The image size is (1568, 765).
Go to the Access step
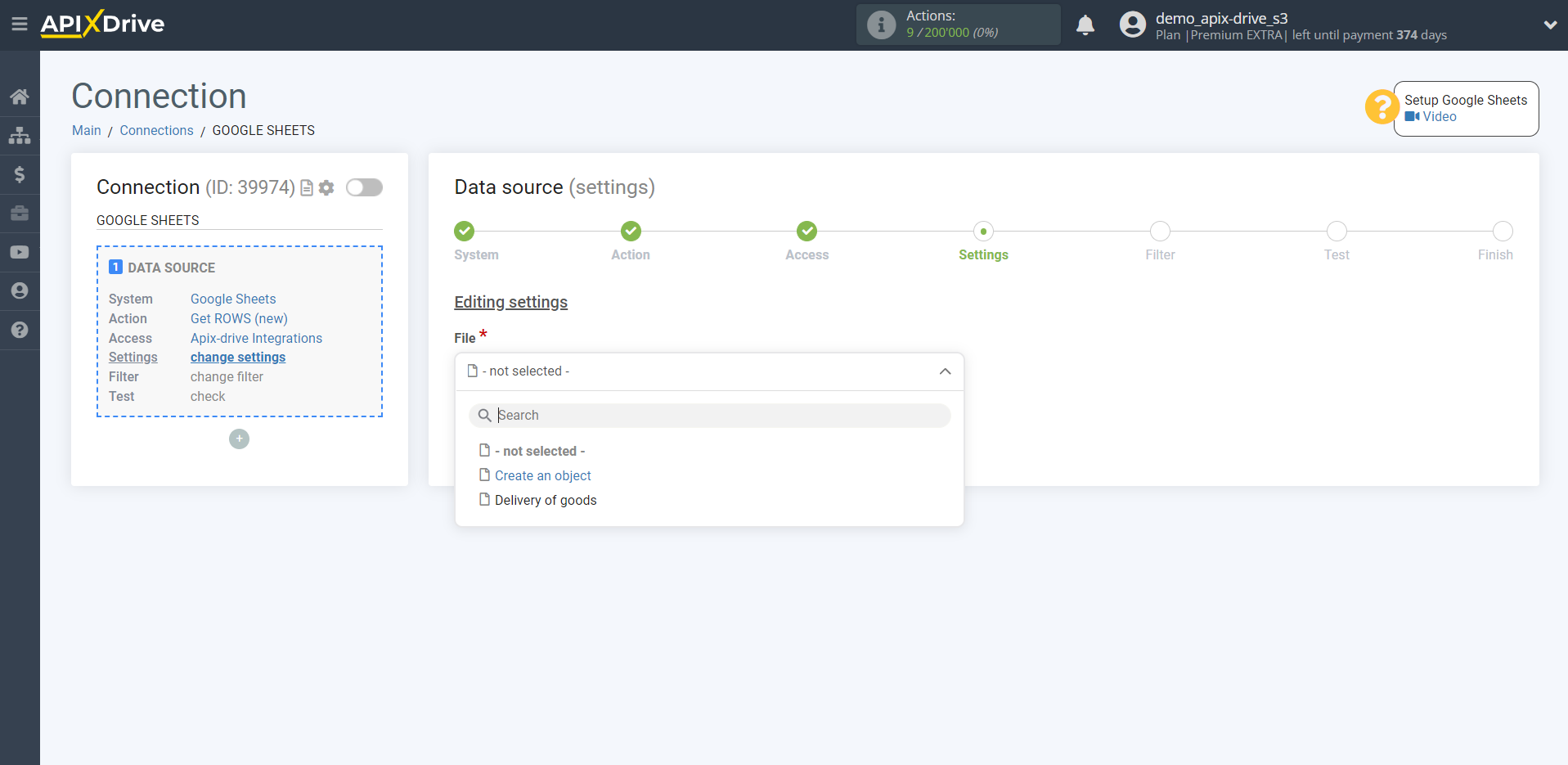(x=807, y=232)
